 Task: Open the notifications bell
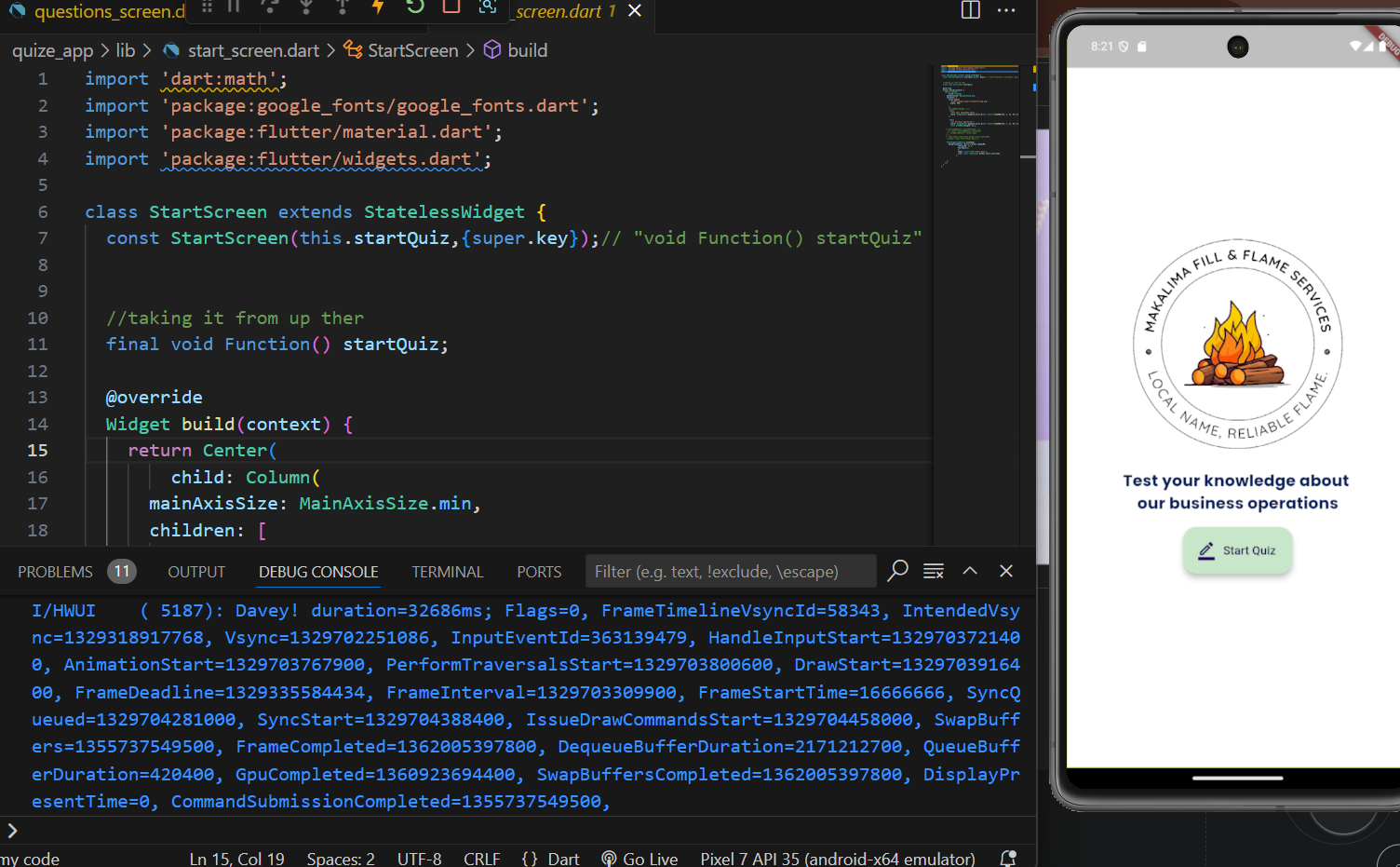click(1008, 858)
